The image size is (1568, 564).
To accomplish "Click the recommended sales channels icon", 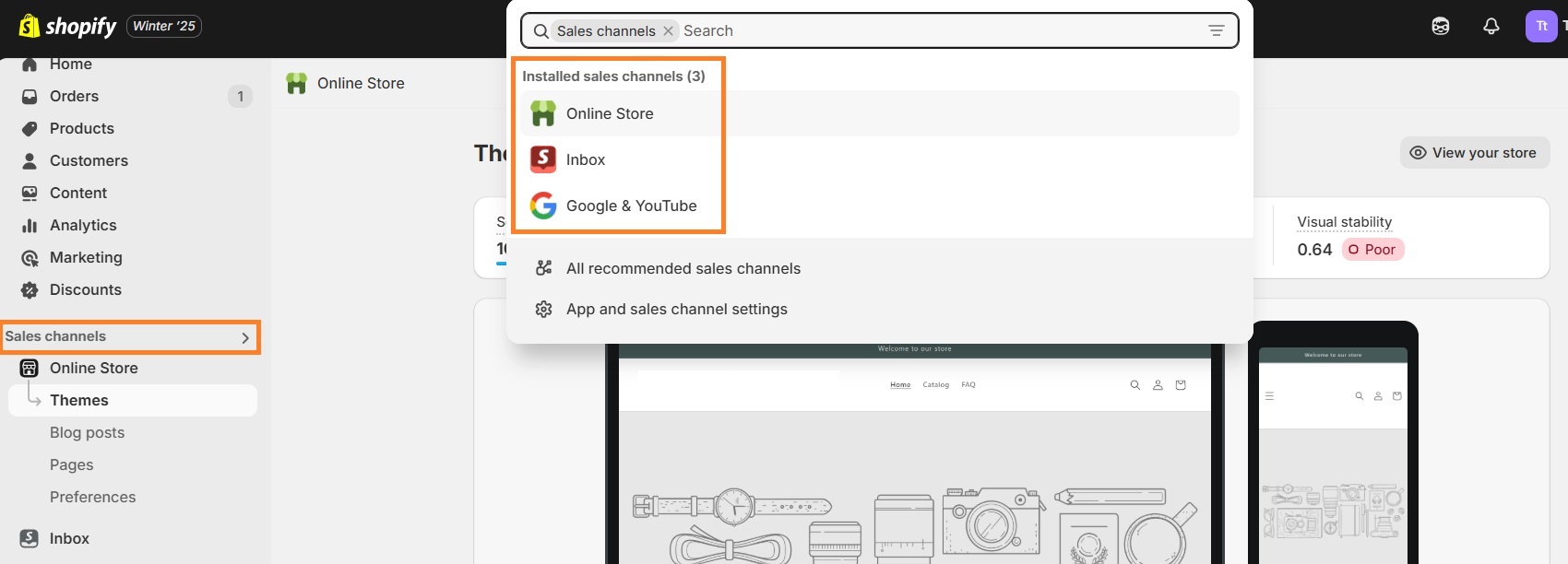I will (544, 268).
